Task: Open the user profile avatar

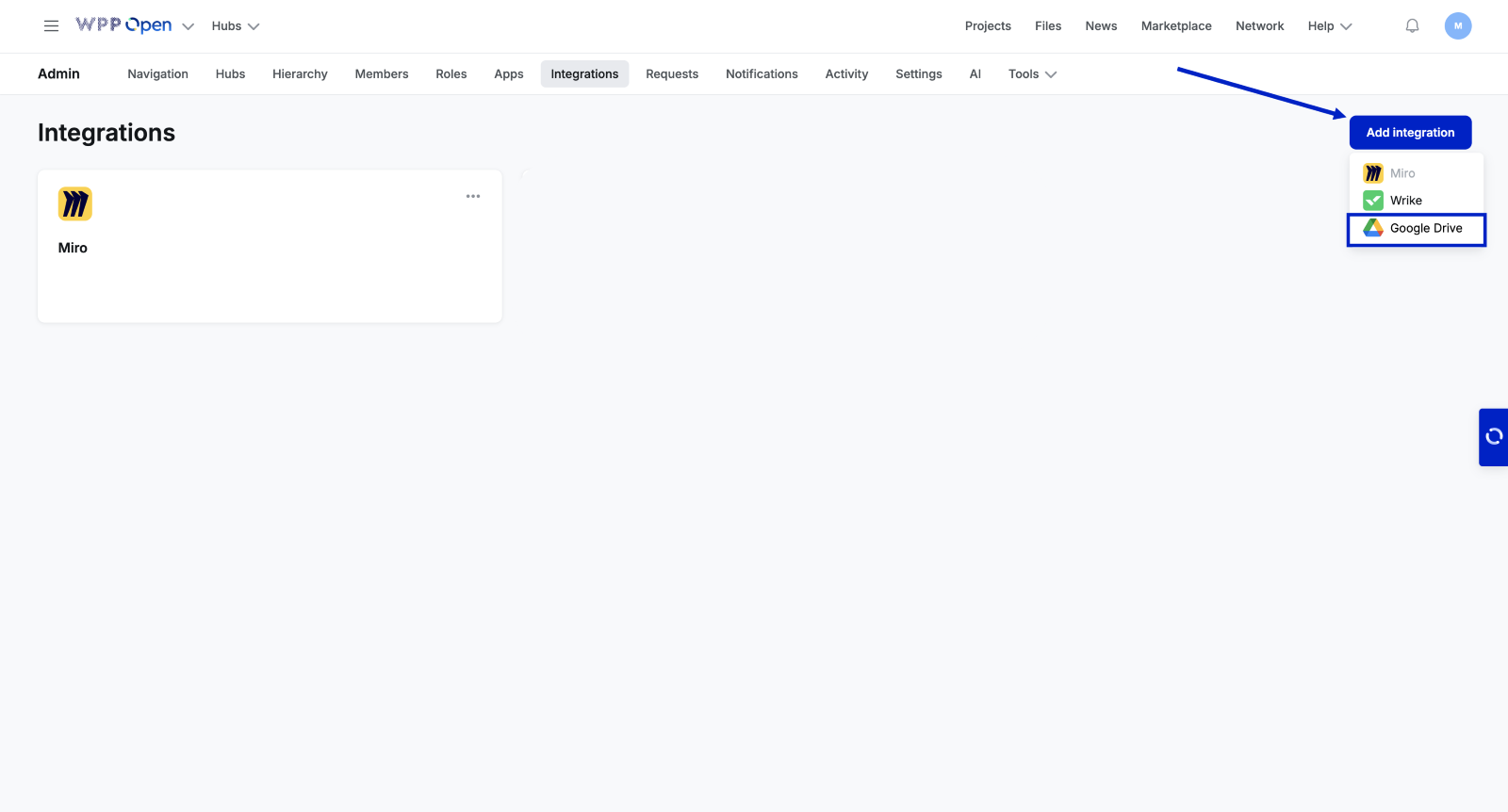Action: [1457, 26]
